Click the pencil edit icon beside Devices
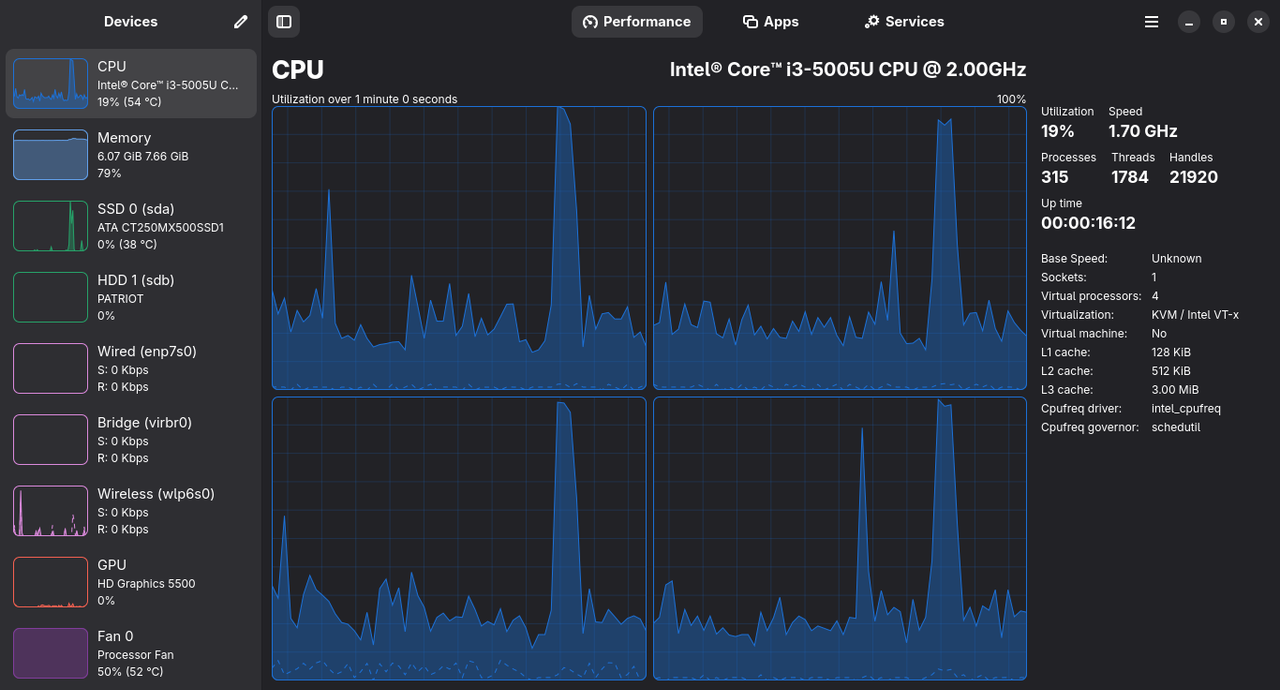 point(240,21)
